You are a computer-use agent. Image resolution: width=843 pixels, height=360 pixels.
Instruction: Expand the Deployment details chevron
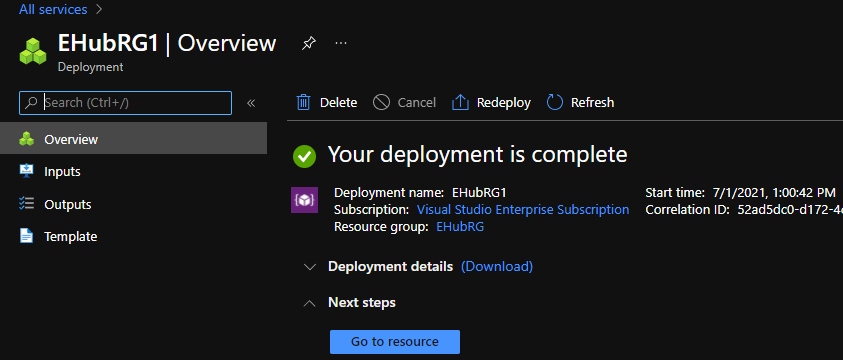(309, 267)
